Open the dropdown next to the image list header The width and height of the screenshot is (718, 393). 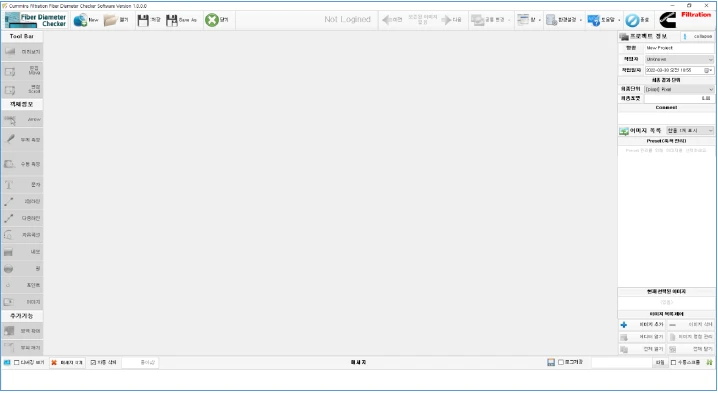690,131
